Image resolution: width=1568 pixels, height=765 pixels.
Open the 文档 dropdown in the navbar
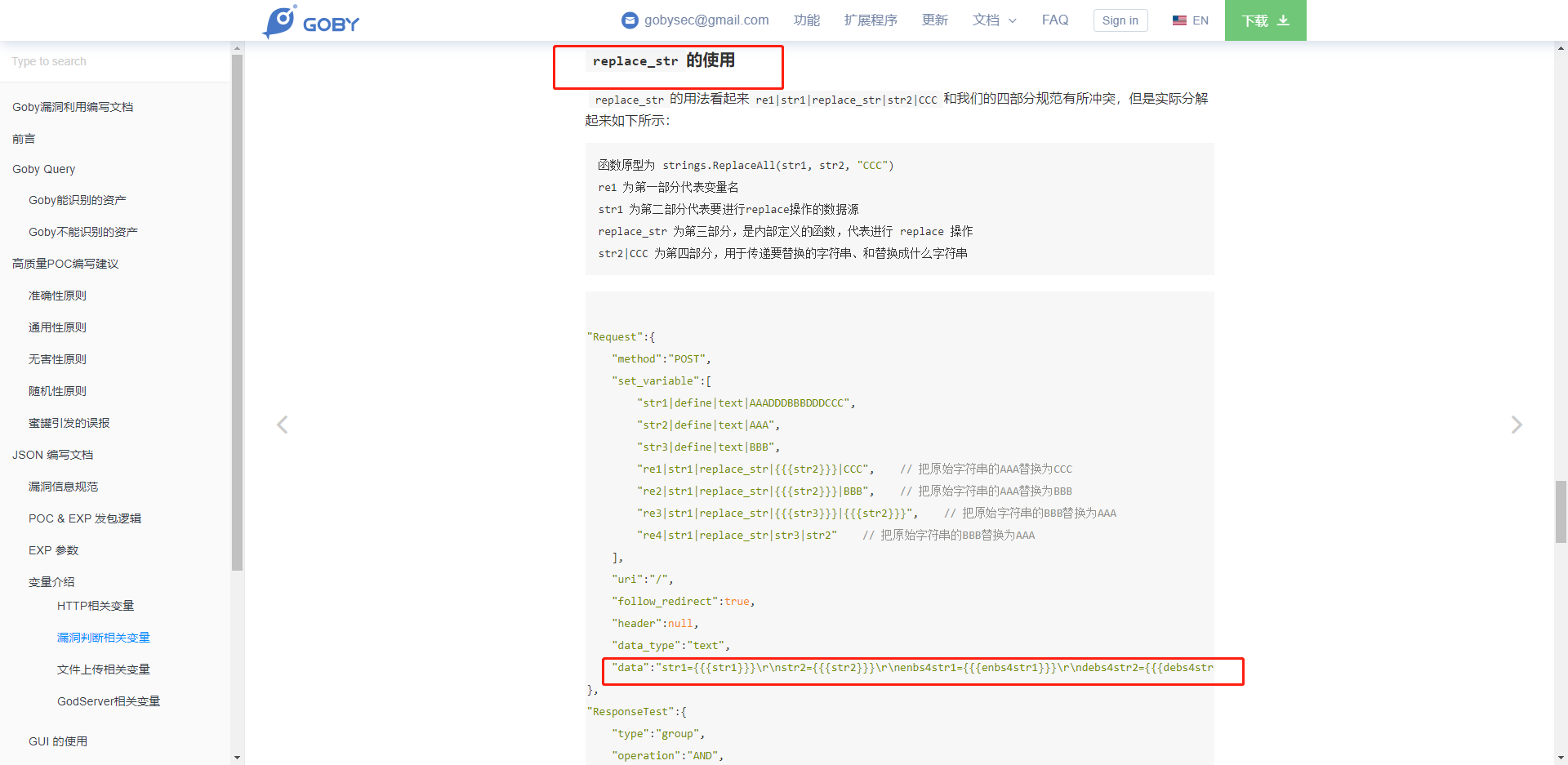click(993, 20)
